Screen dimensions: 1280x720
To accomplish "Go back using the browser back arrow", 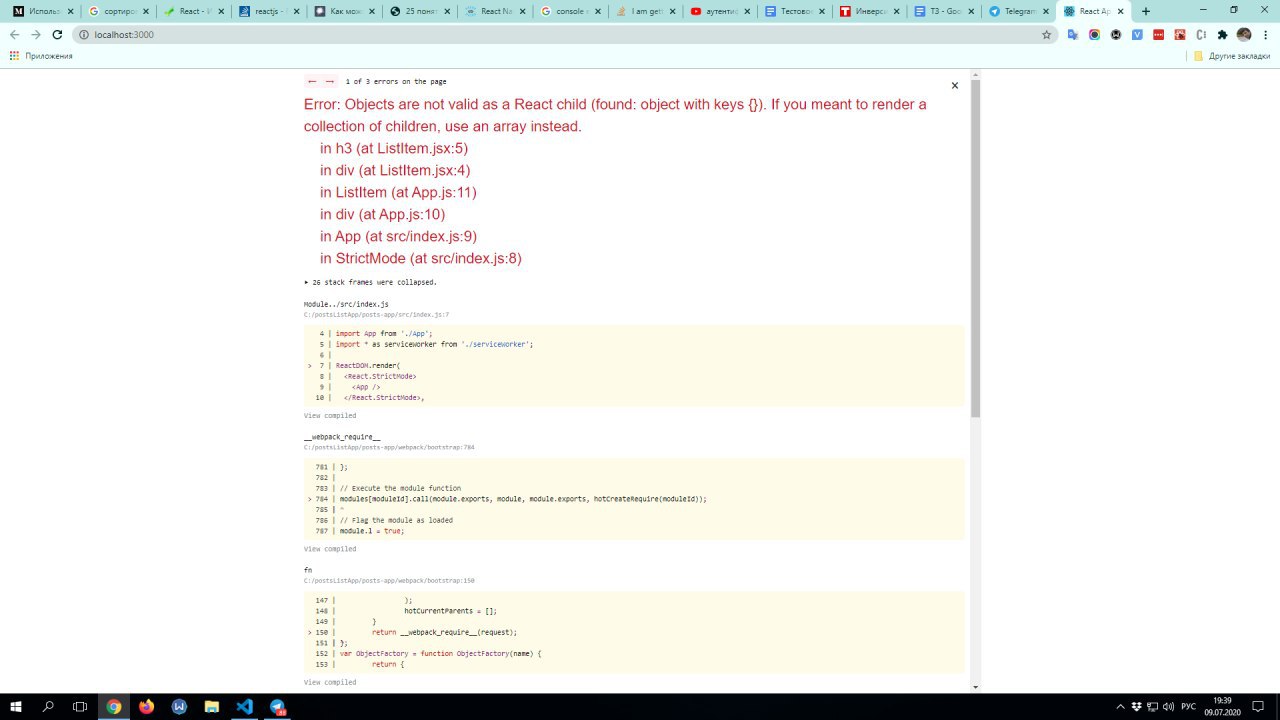I will tap(15, 34).
